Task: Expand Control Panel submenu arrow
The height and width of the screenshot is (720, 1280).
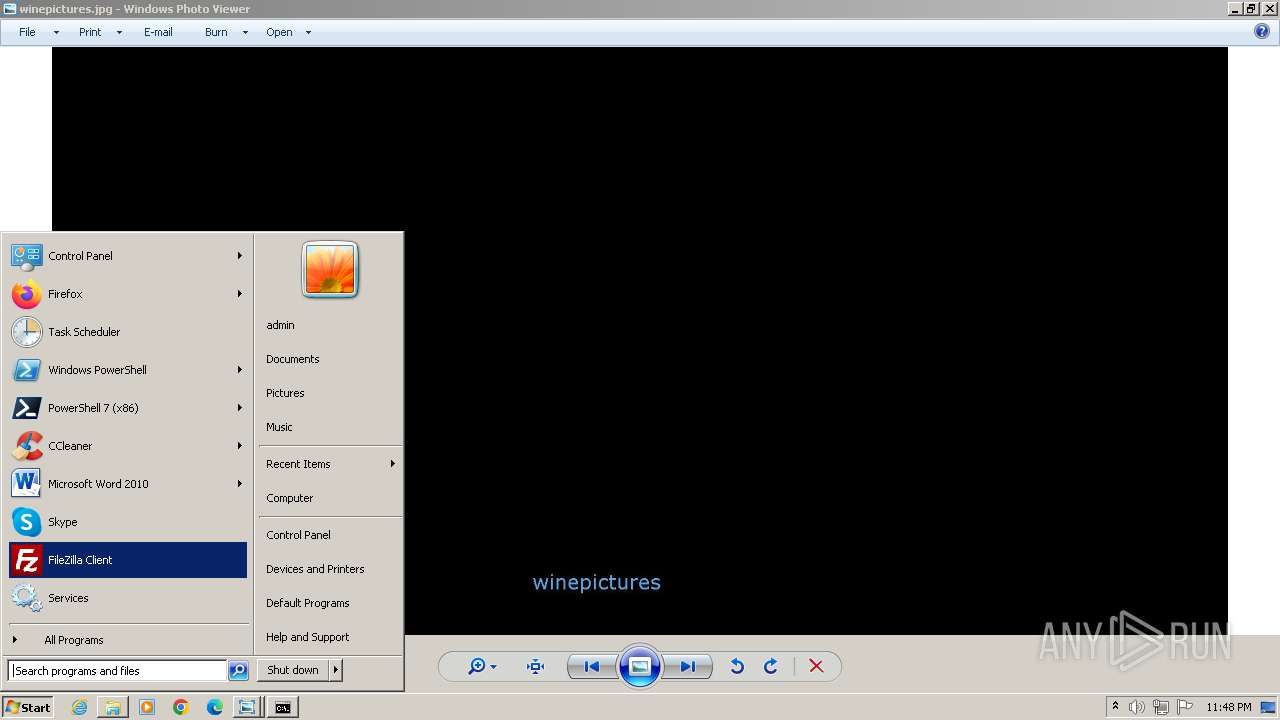Action: point(240,256)
